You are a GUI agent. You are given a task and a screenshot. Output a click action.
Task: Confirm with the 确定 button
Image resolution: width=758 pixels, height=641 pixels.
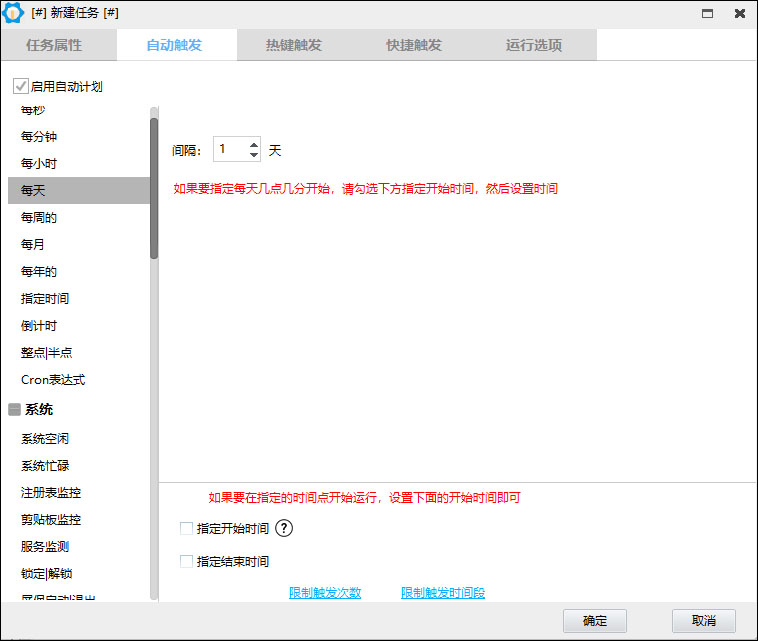click(595, 621)
